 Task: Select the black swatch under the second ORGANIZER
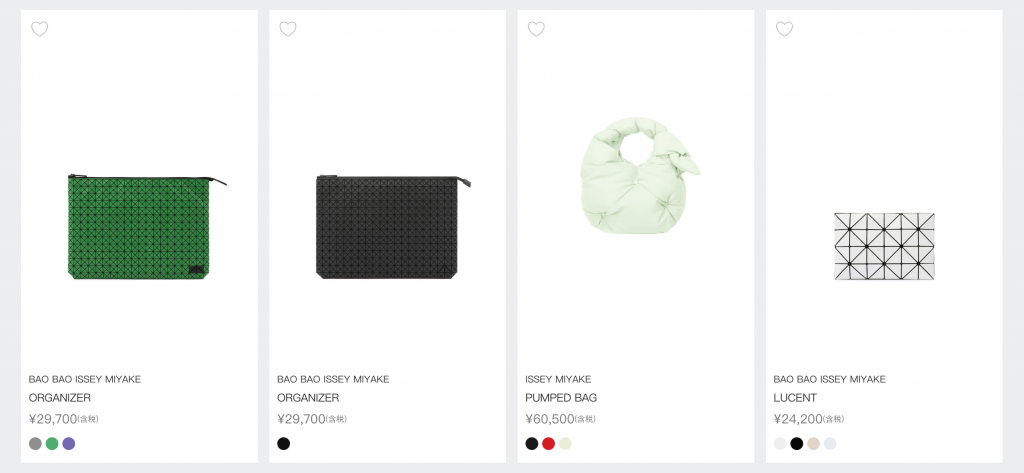284,443
